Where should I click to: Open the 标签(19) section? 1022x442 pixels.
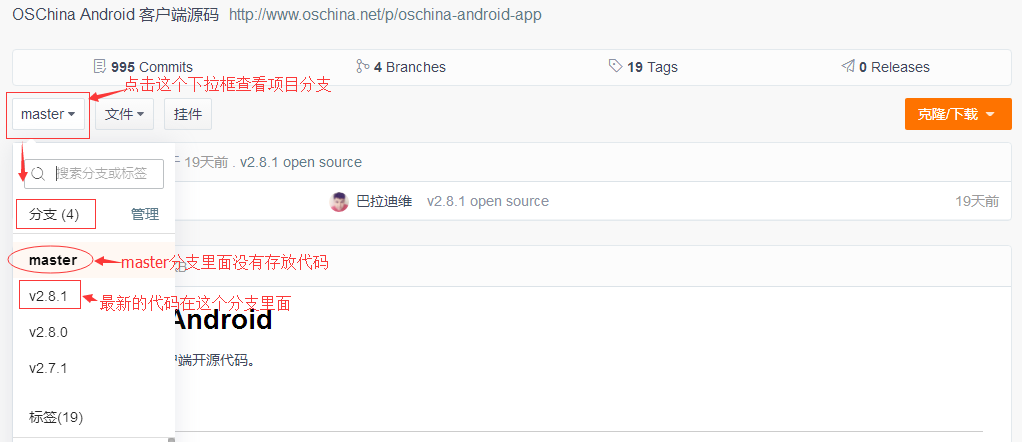click(x=56, y=417)
